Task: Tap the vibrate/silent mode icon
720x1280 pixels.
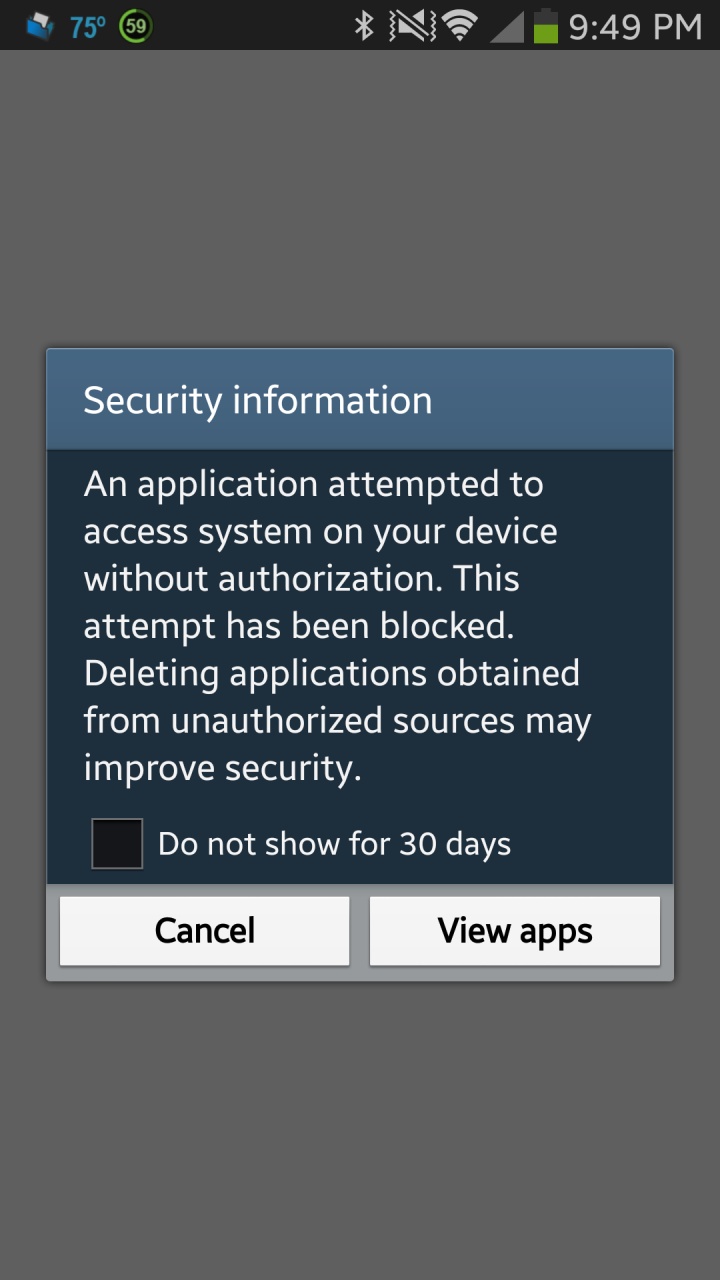Action: 412,26
